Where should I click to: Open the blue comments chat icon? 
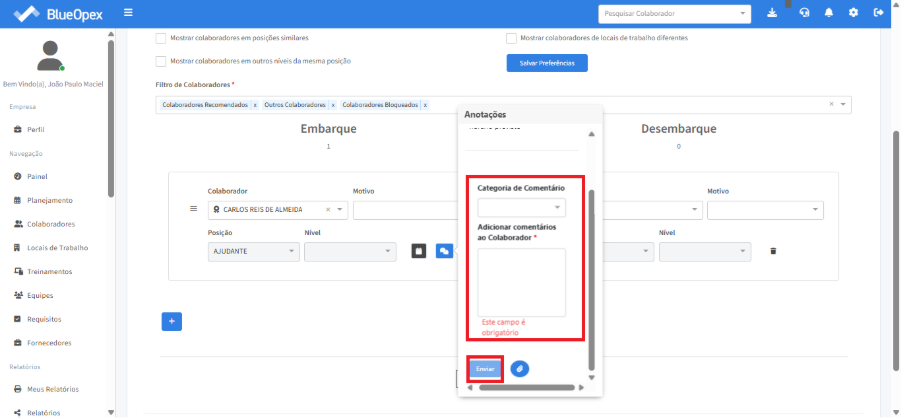[444, 251]
